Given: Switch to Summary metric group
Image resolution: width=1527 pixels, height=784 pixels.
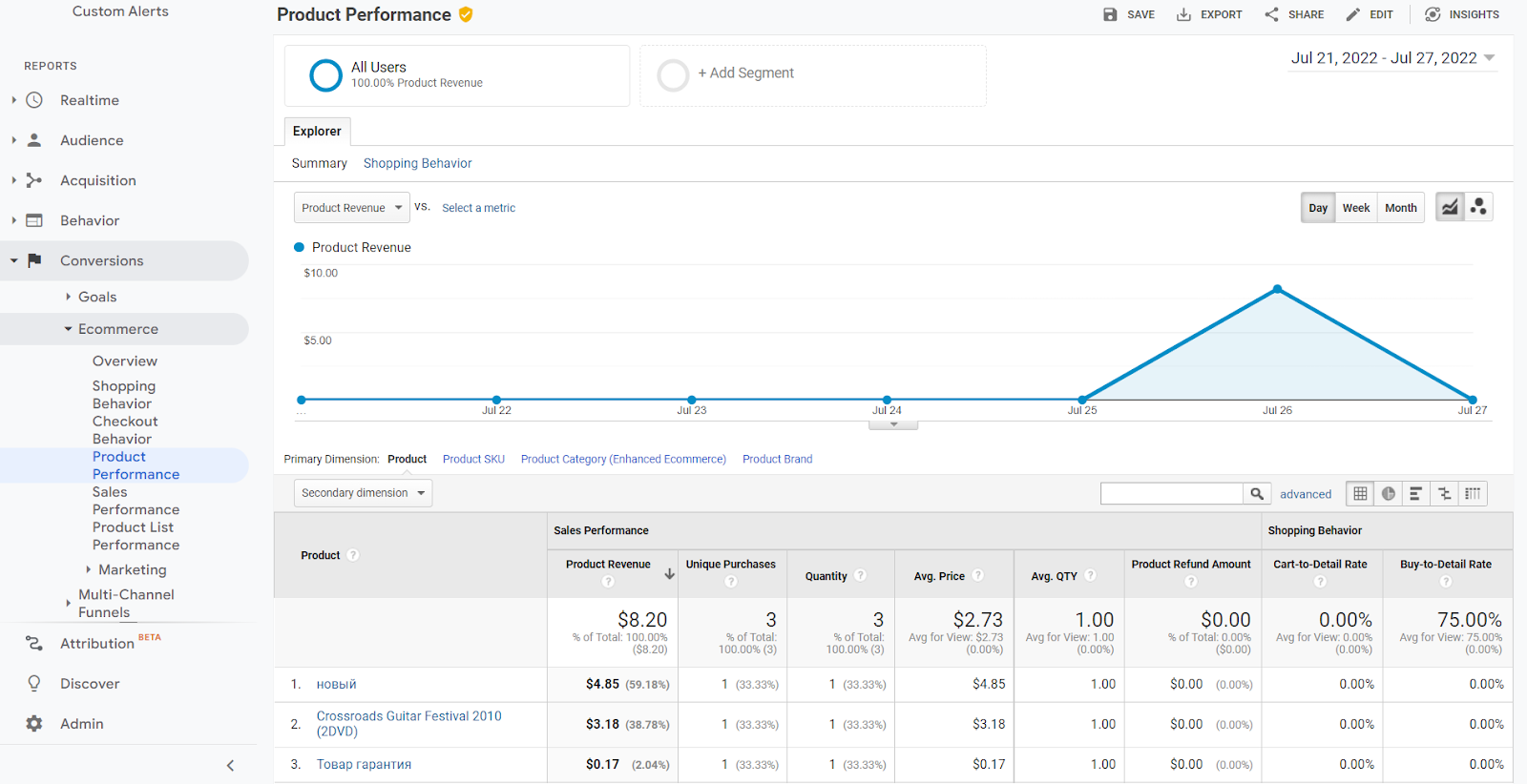Looking at the screenshot, I should coord(320,163).
